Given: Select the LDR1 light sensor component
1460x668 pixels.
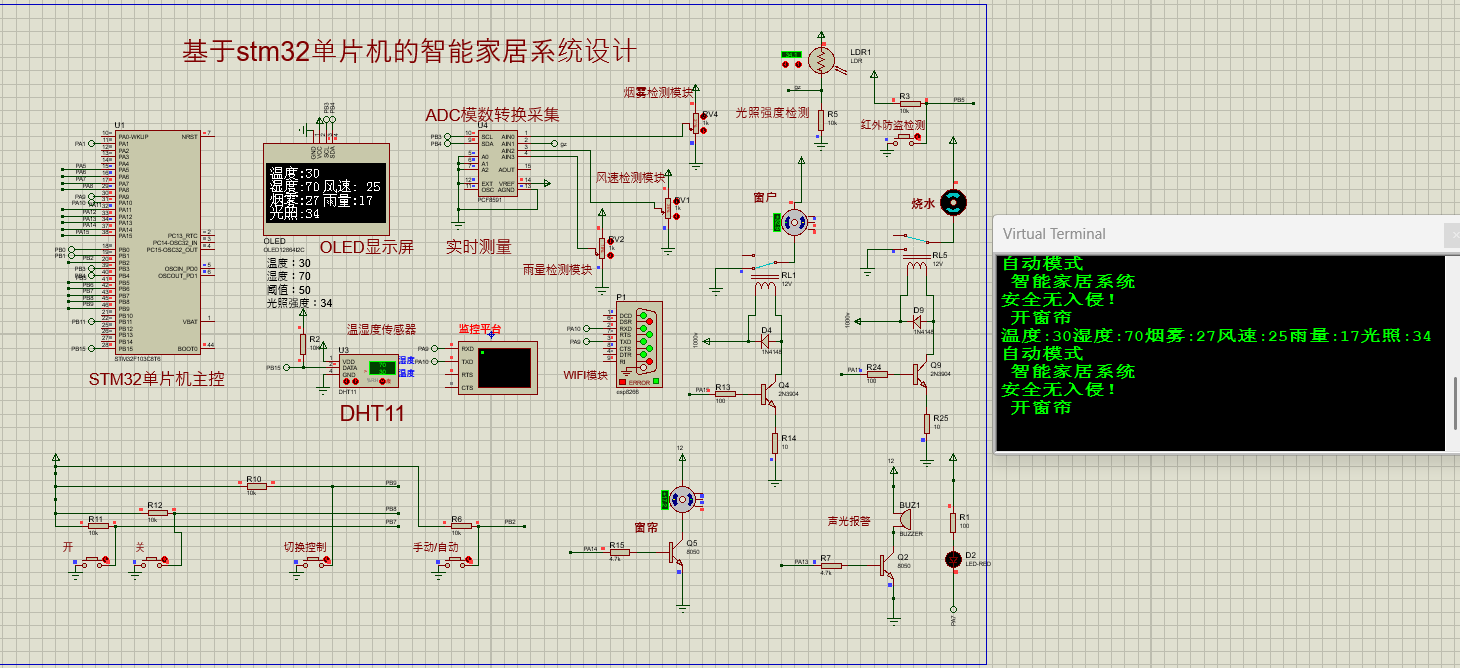Looking at the screenshot, I should point(822,62).
